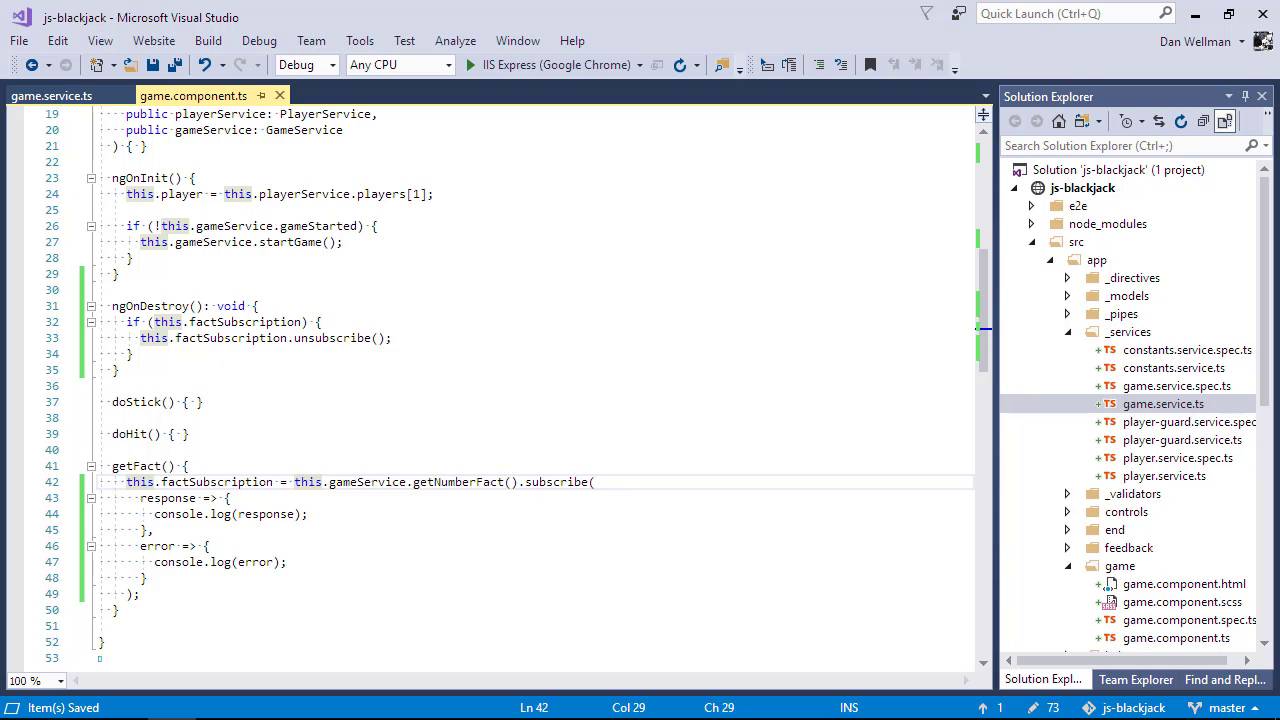Click the Navigate Backward toolbar arrow
Screen dimensions: 1280x720
(31, 65)
